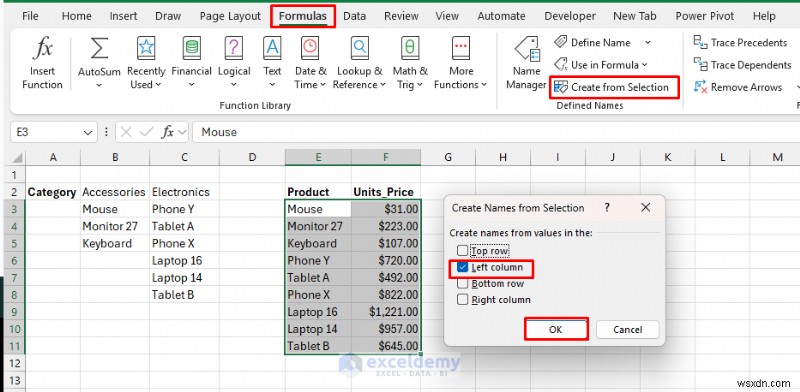800x392 pixels.
Task: Enable the Bottom row checkbox
Action: (x=462, y=283)
